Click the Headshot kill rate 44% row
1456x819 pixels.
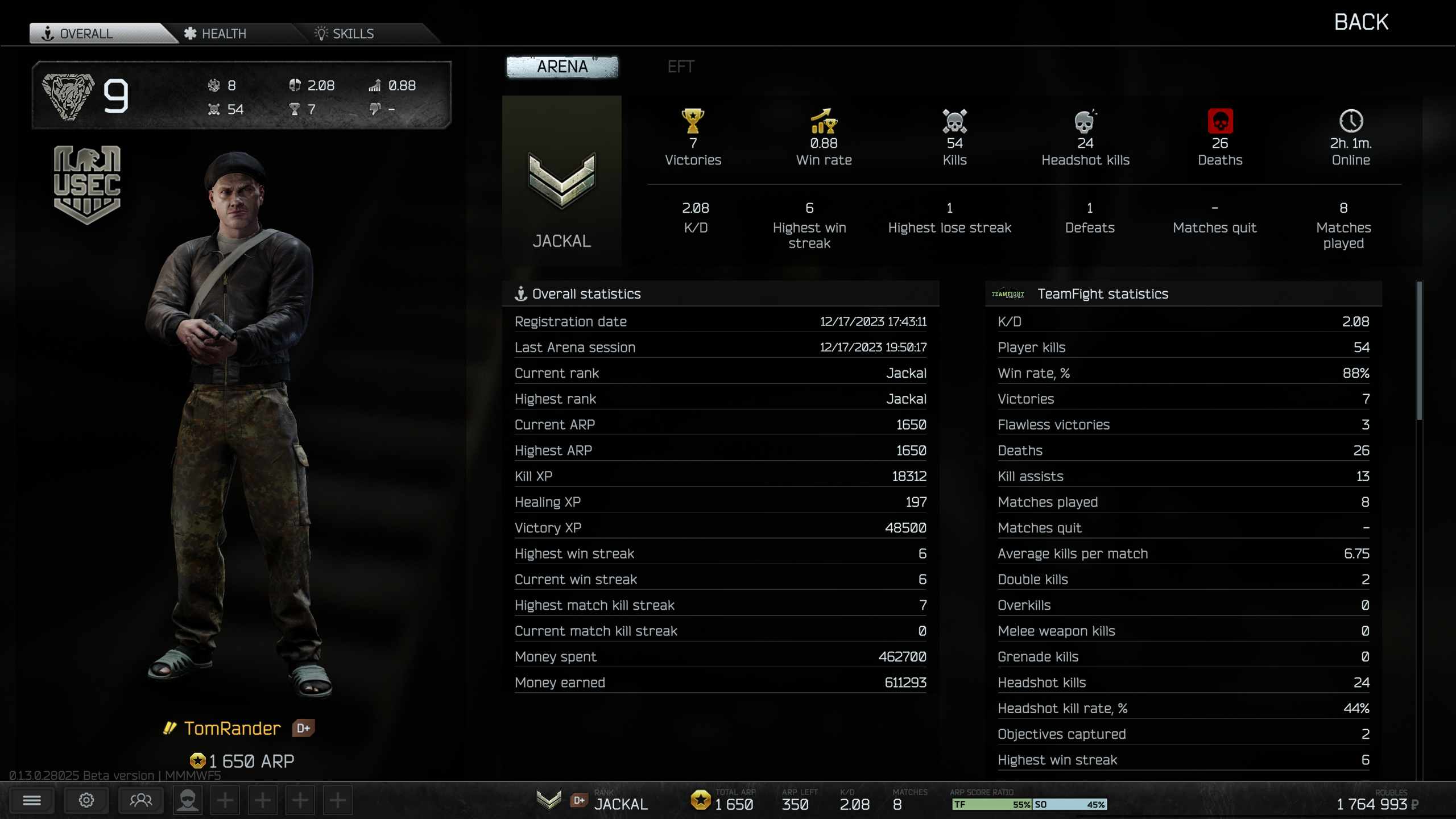(x=1184, y=708)
